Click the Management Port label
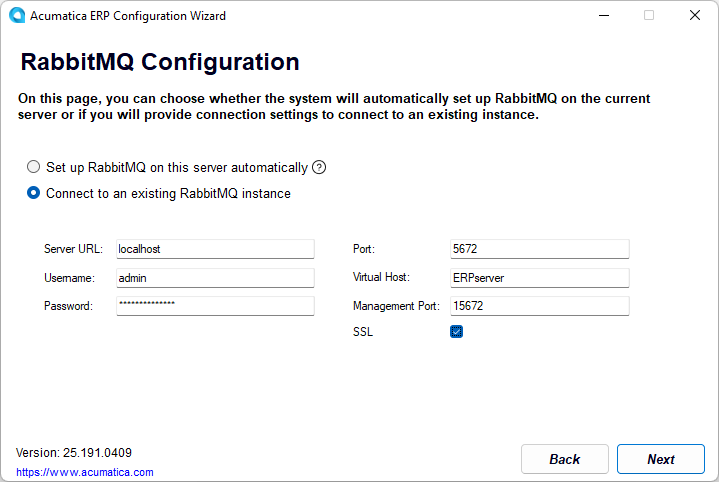The image size is (719, 482). click(395, 306)
